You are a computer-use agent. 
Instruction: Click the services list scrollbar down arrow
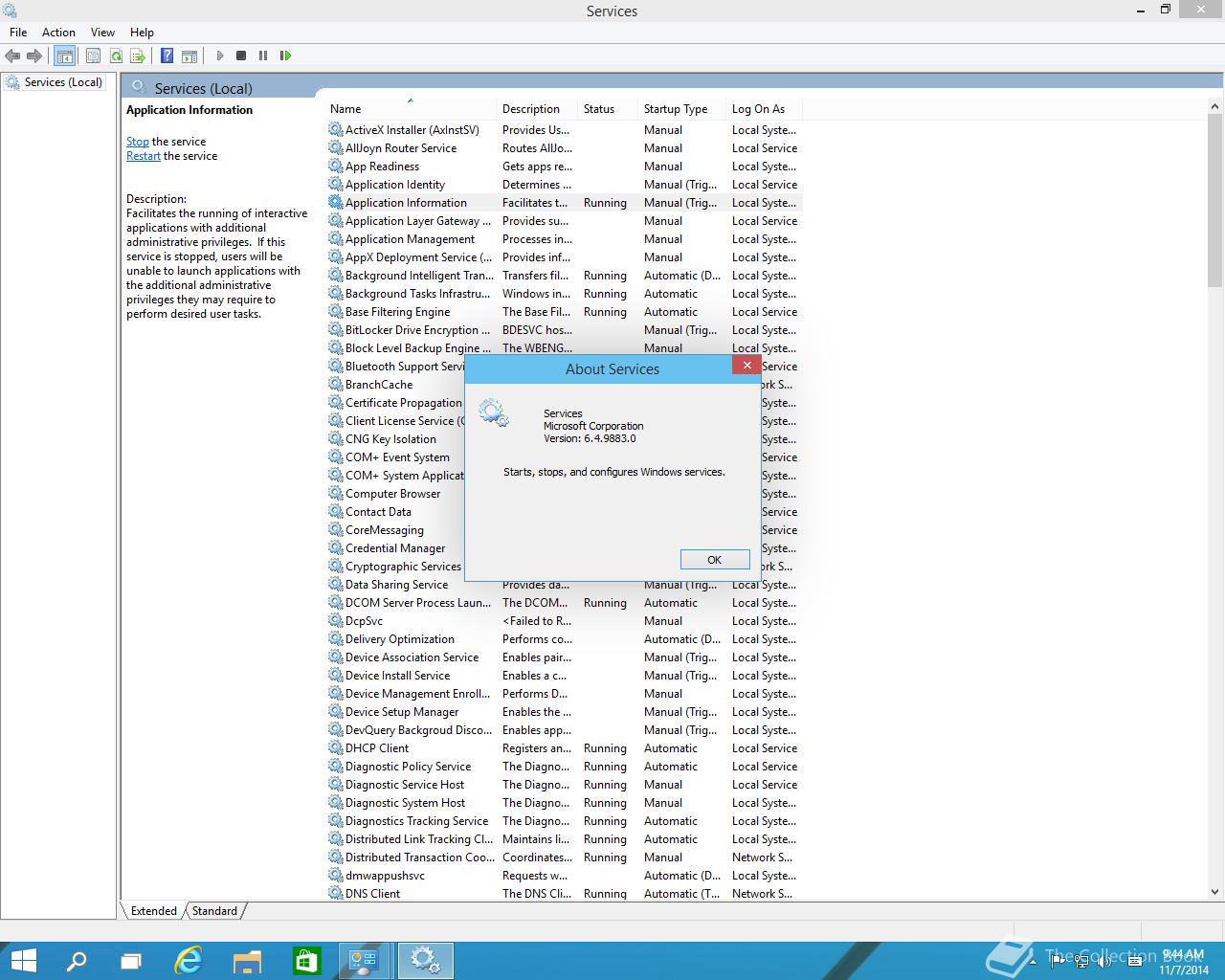point(1215,890)
